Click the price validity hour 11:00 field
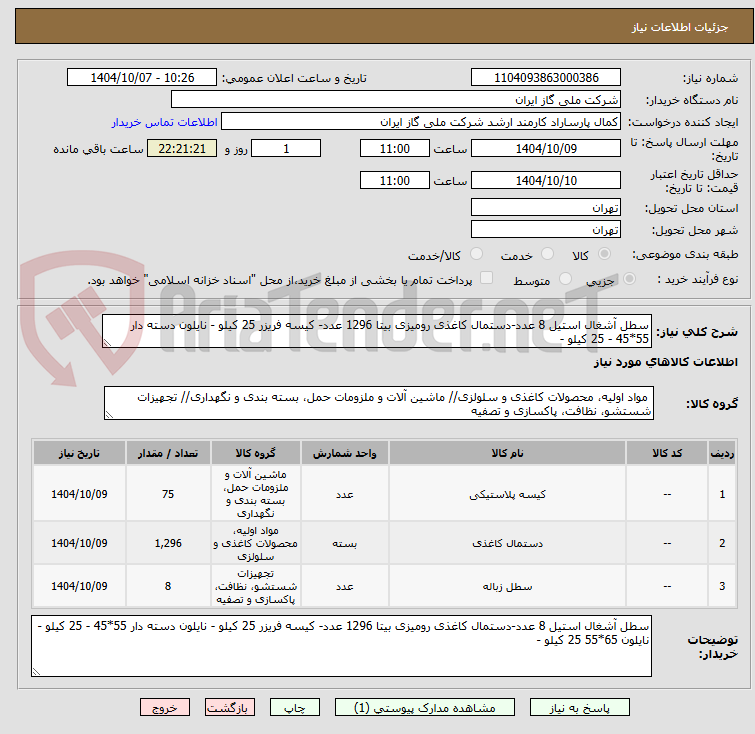This screenshot has height=734, width=755. tap(395, 180)
